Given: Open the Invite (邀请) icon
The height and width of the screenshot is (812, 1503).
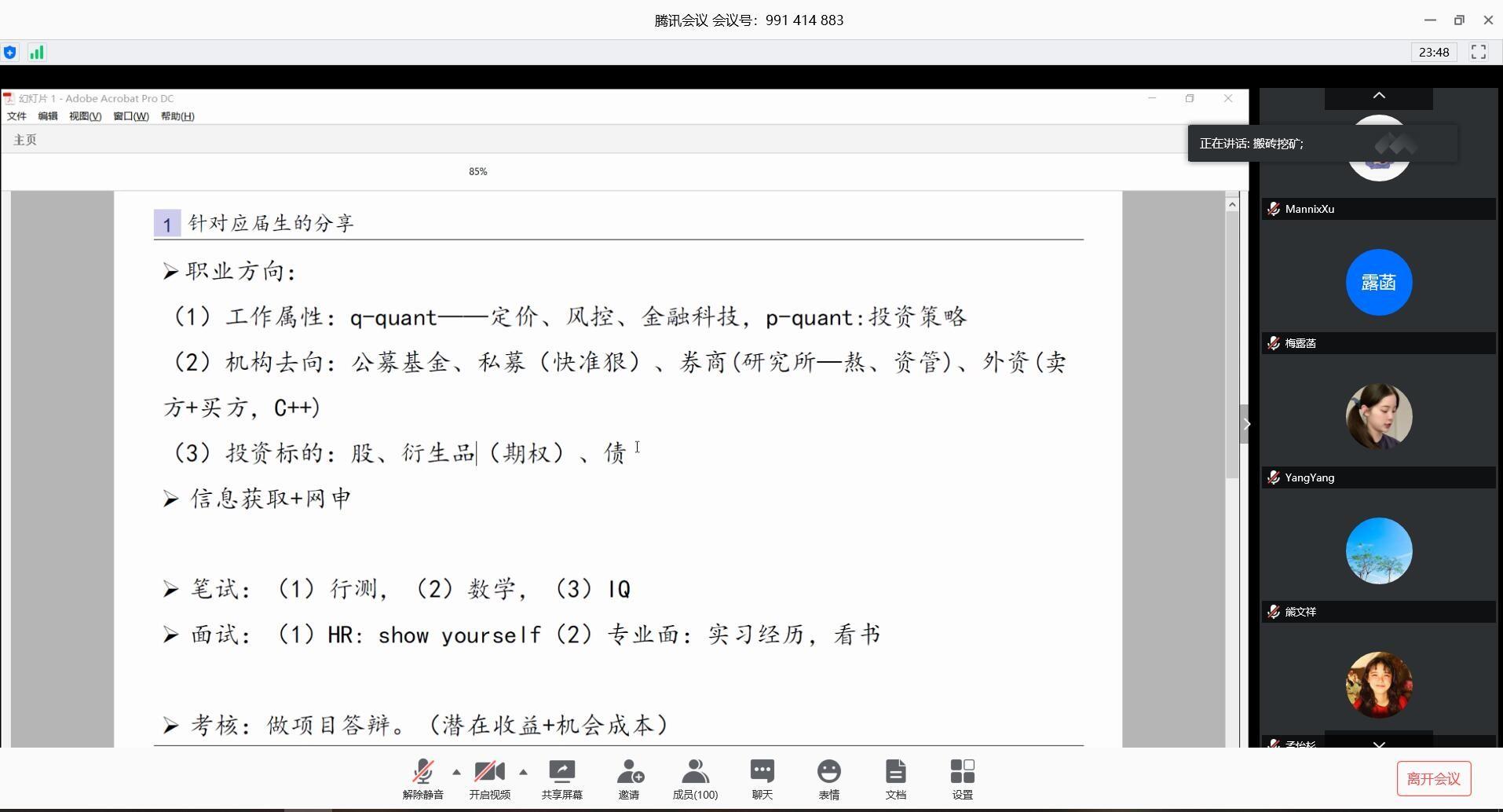Looking at the screenshot, I should click(x=628, y=779).
